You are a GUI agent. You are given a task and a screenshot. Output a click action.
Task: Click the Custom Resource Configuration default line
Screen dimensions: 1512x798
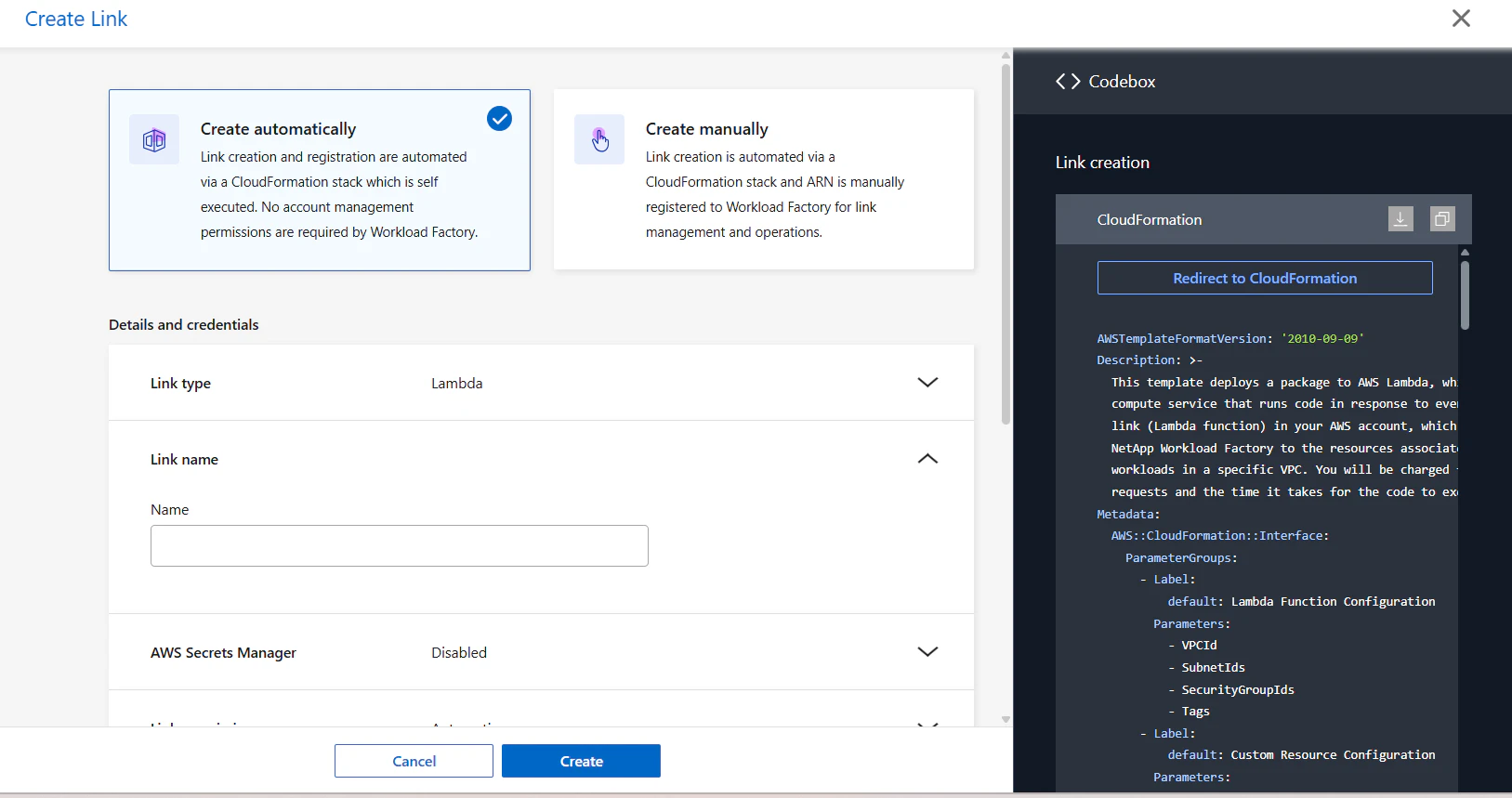click(1301, 755)
